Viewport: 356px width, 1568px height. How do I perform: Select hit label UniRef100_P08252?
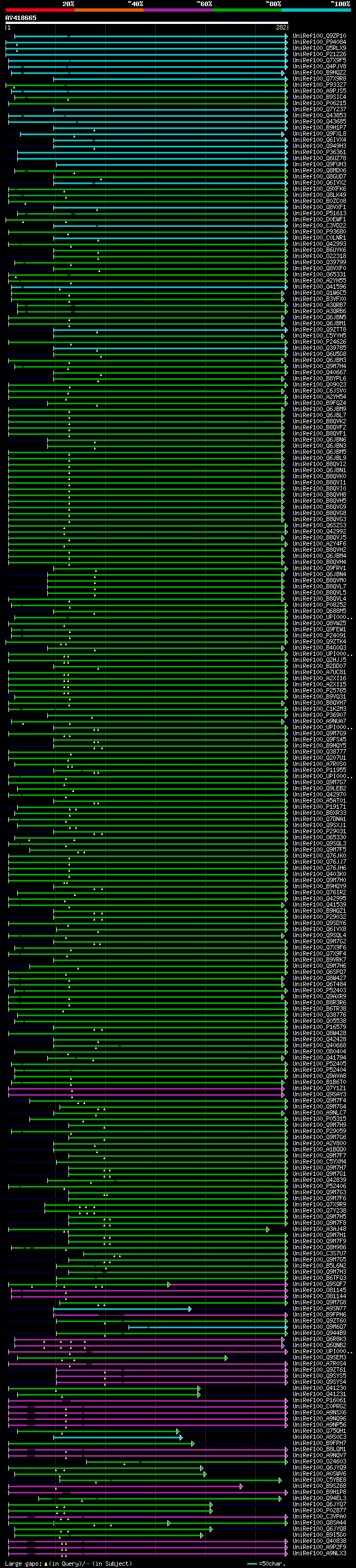click(x=319, y=605)
